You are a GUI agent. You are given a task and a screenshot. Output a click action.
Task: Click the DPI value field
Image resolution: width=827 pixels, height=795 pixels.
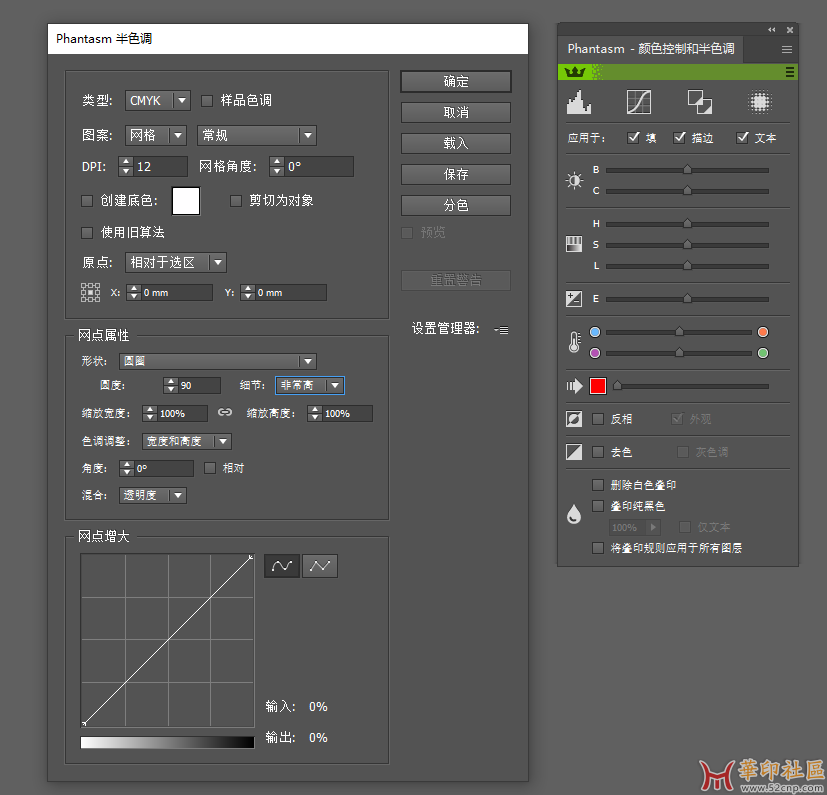[x=160, y=167]
